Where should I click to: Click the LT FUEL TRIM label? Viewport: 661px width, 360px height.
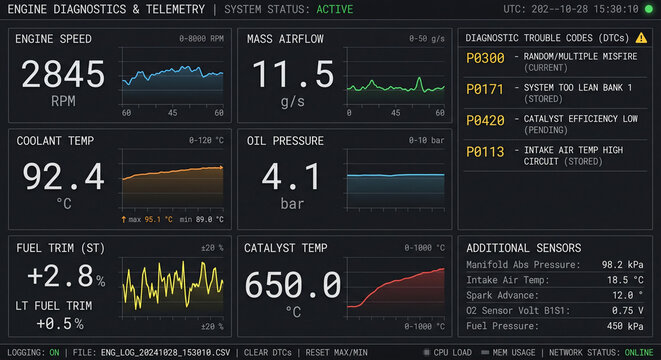(54, 306)
